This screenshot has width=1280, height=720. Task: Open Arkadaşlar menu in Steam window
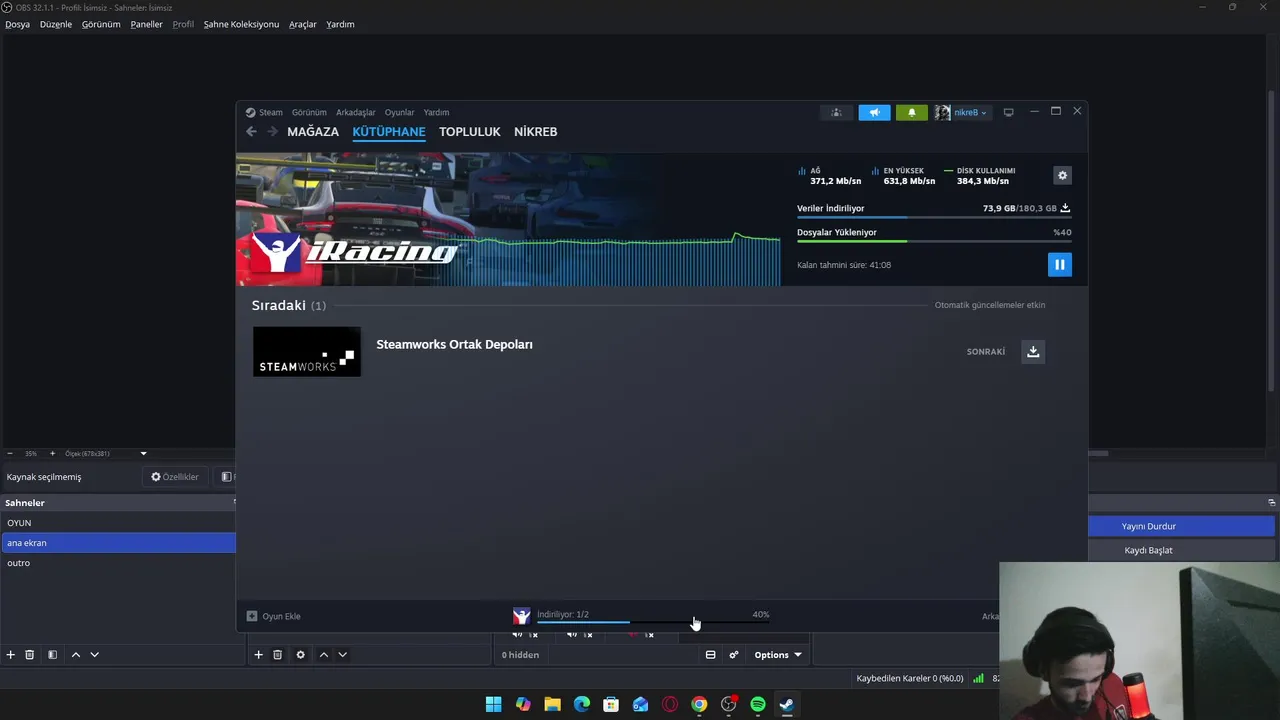point(356,112)
